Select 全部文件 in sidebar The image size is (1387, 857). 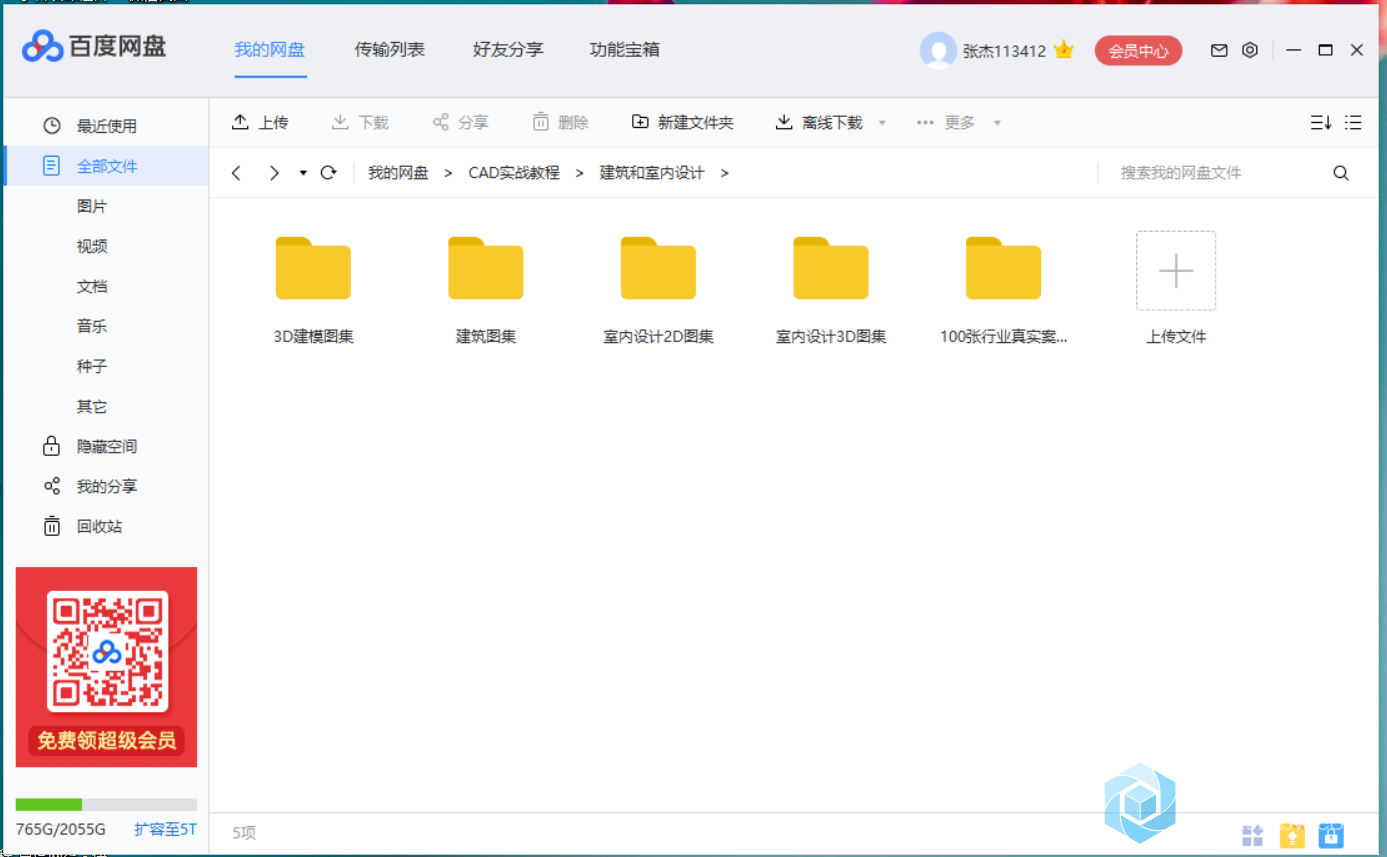point(106,166)
